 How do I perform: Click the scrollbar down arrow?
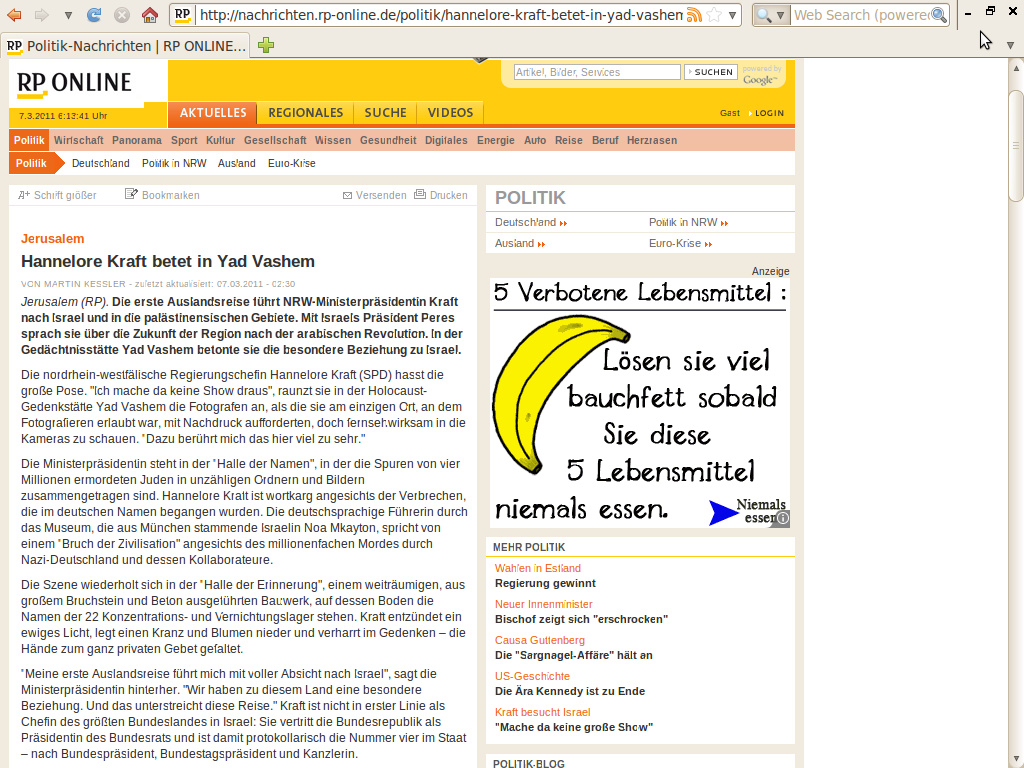1016,759
